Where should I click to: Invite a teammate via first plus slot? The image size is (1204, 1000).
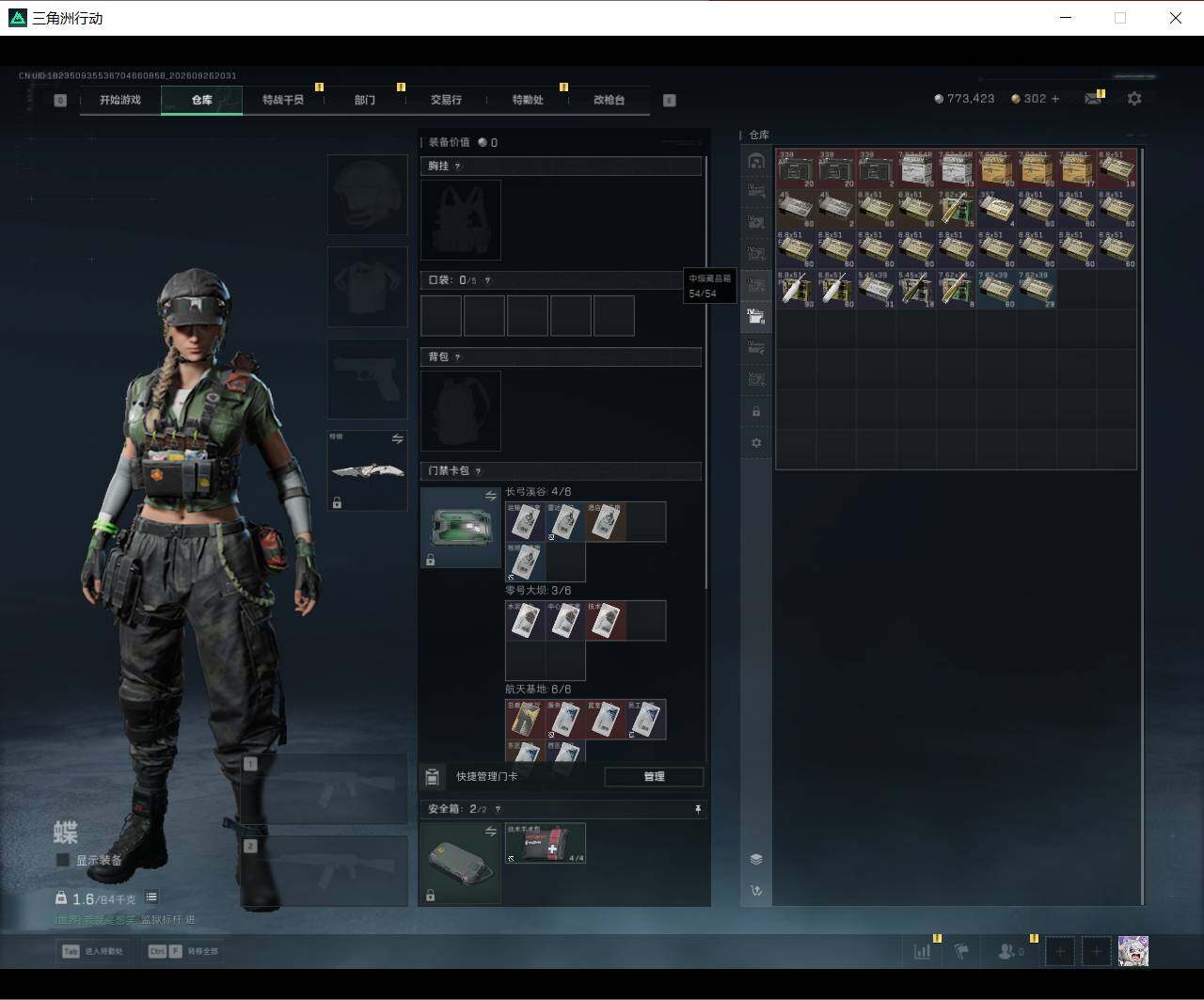pyautogui.click(x=1060, y=951)
